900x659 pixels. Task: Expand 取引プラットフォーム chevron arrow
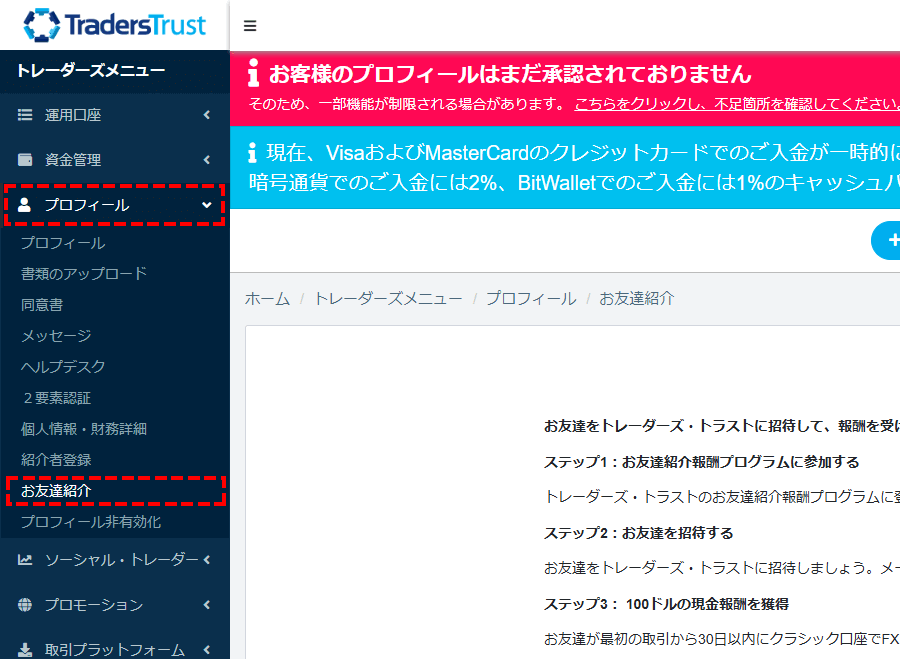point(207,649)
